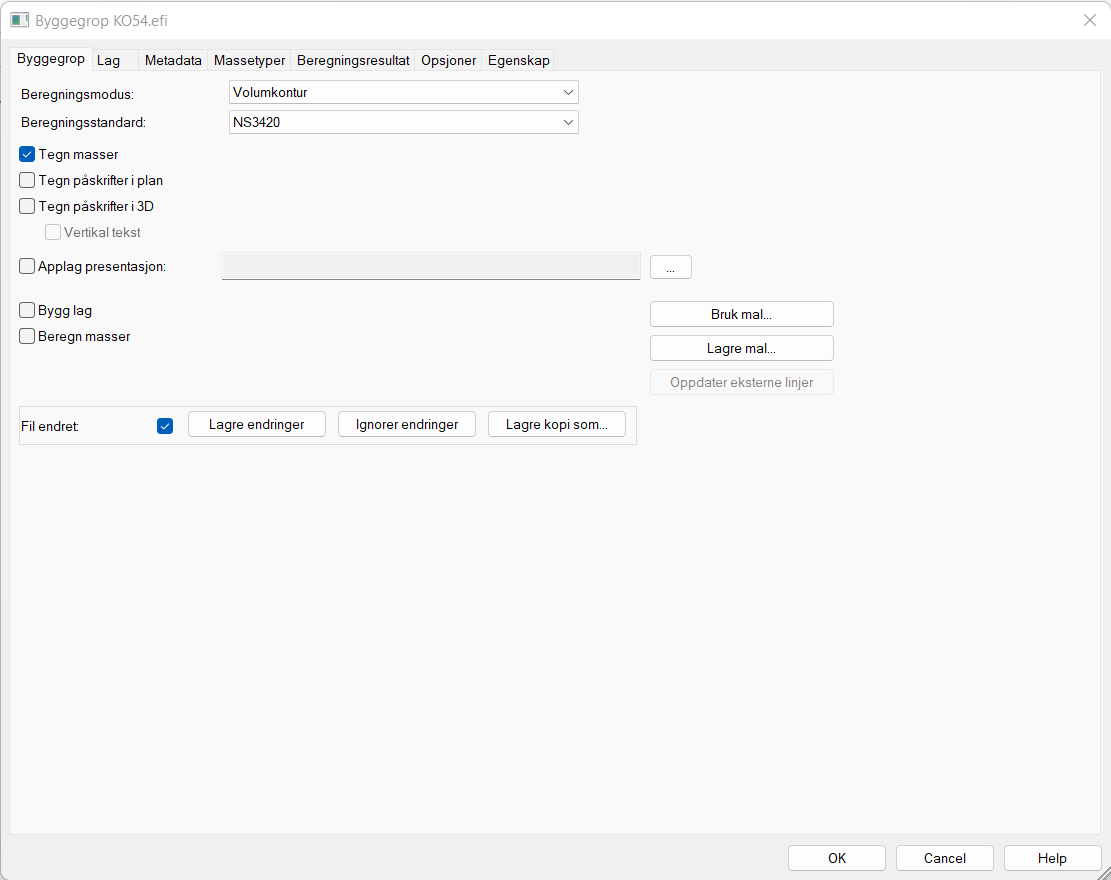
Task: Open the Massetyper tab
Action: (249, 61)
